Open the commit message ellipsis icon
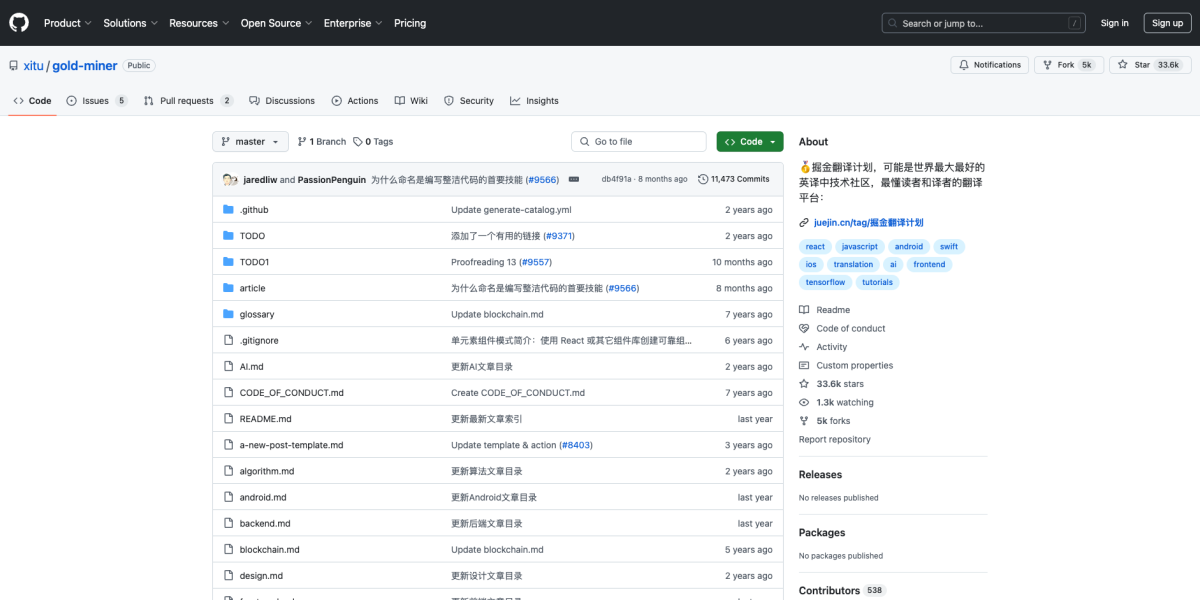This screenshot has height=600, width=1200. point(574,179)
